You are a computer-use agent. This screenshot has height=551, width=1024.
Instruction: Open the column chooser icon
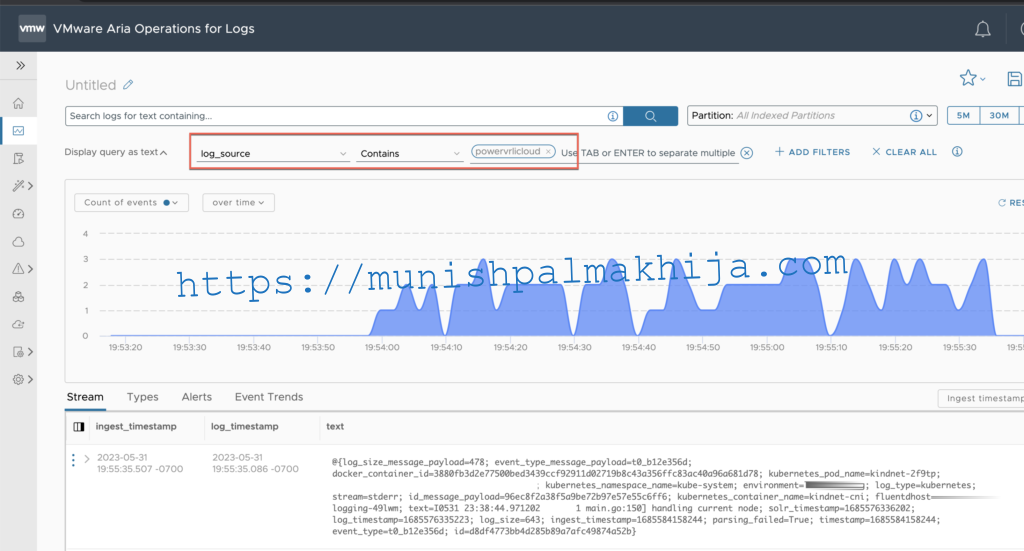79,426
